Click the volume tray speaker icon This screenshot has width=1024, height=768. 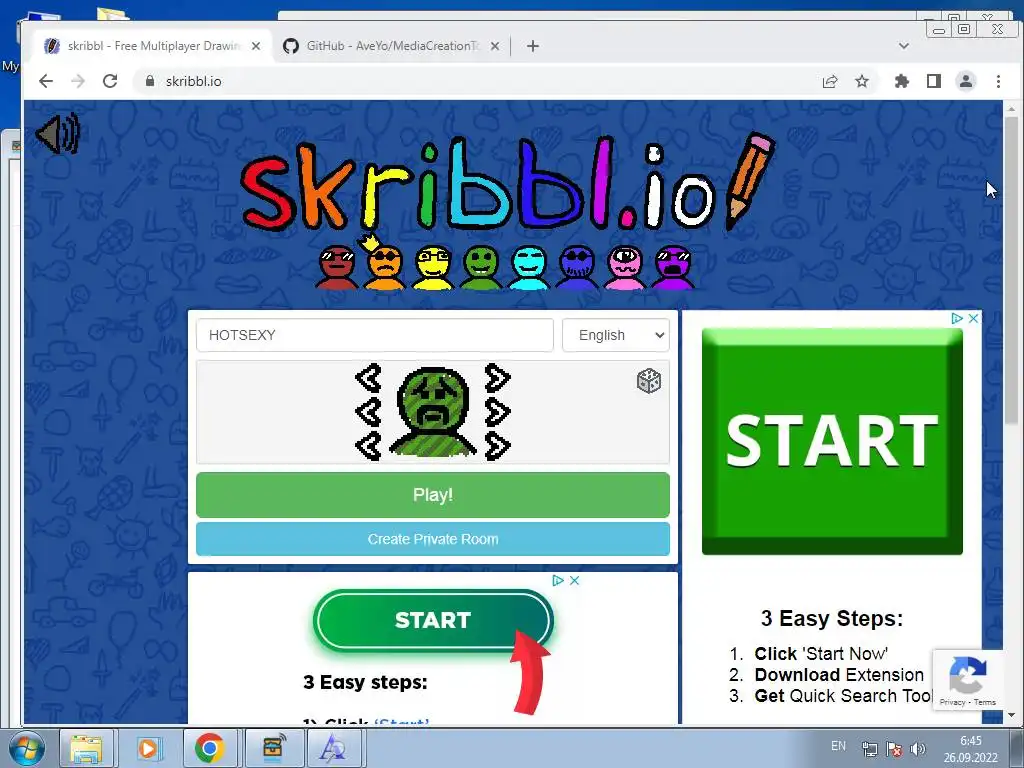(x=918, y=749)
